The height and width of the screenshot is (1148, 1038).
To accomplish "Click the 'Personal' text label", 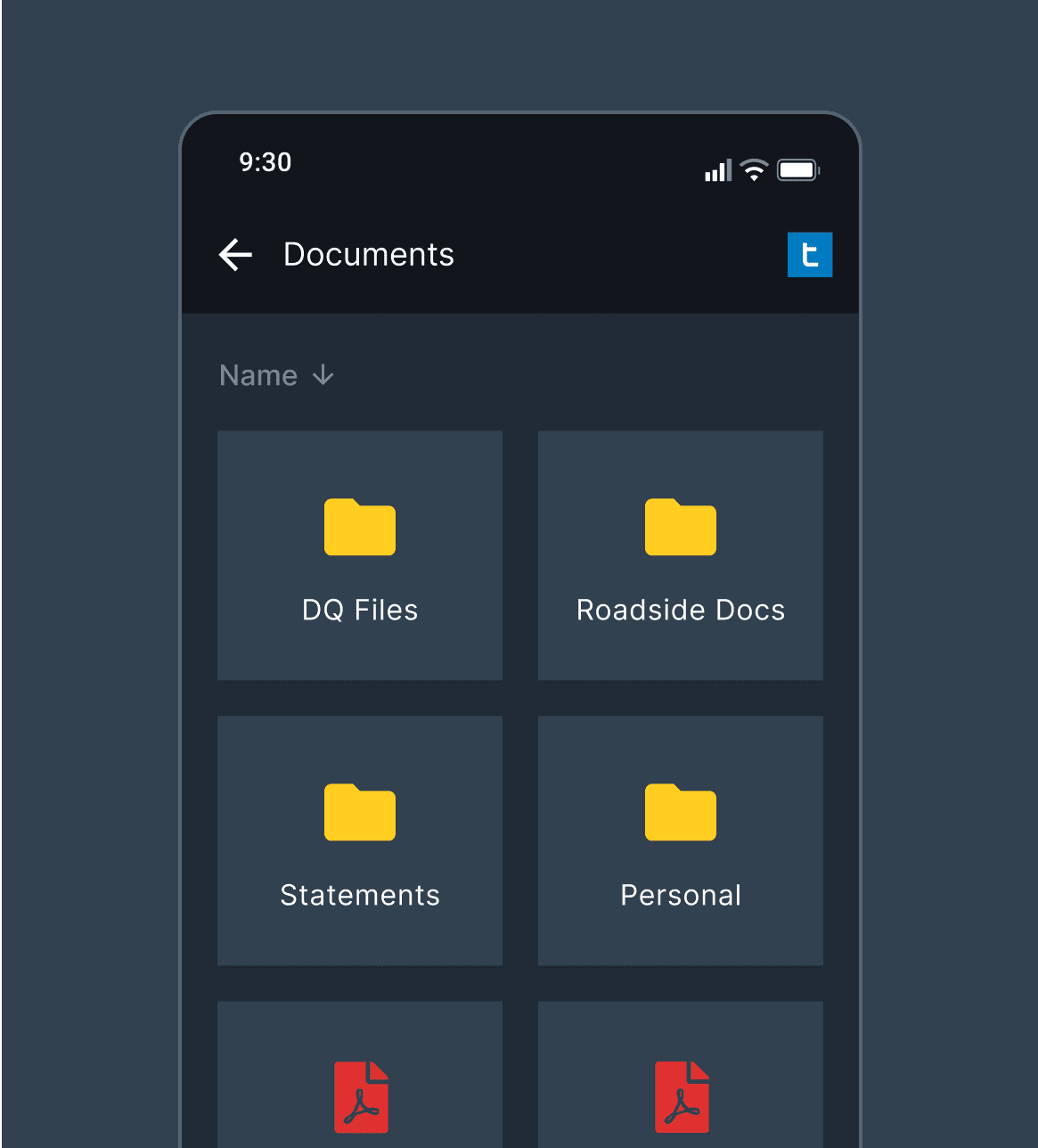I will pos(681,896).
